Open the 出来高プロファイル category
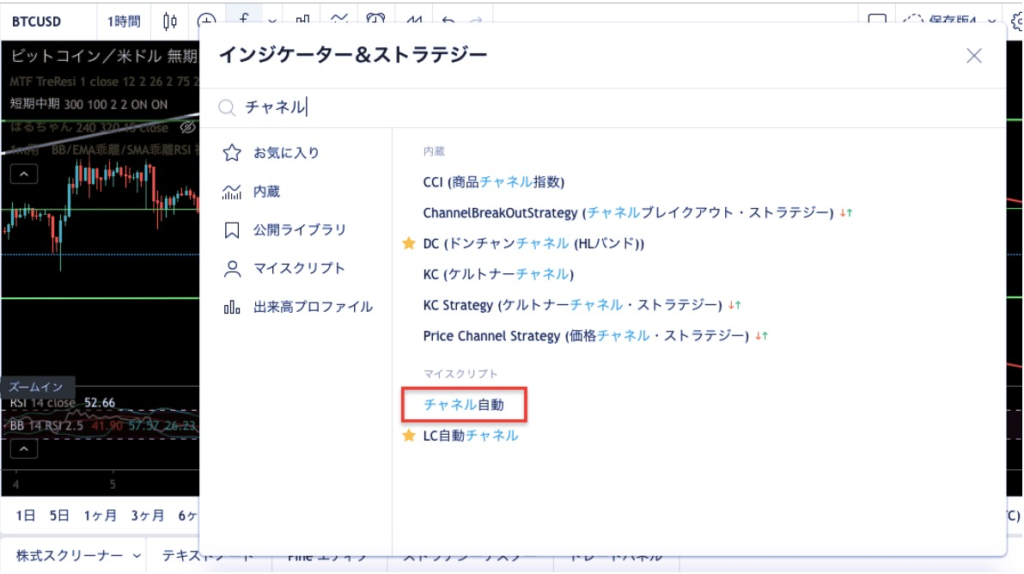The width and height of the screenshot is (1024, 574). pos(297,307)
